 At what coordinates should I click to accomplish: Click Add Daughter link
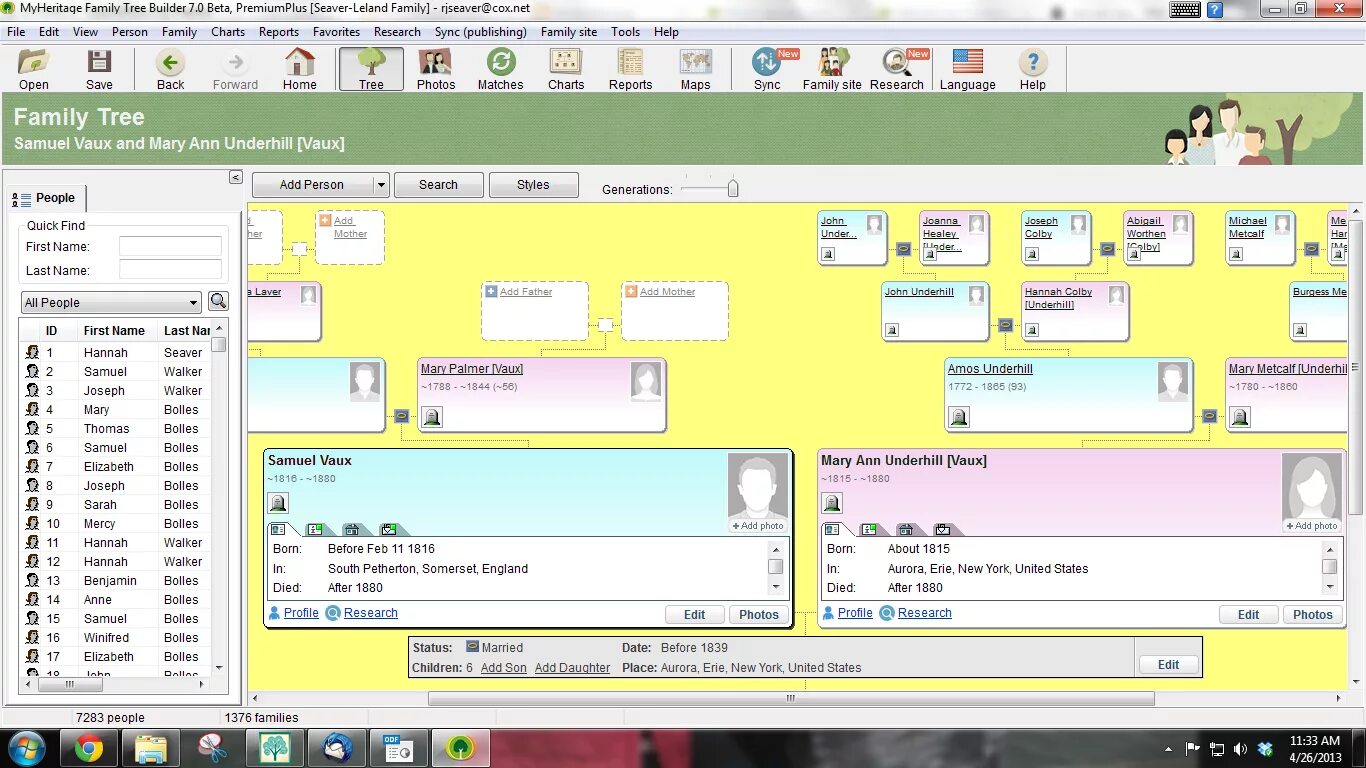point(572,668)
